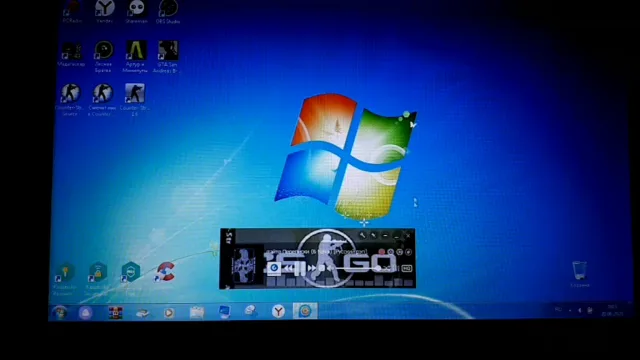Toggle the red record button in player
Screen dimensions: 640x360
click(x=382, y=252)
